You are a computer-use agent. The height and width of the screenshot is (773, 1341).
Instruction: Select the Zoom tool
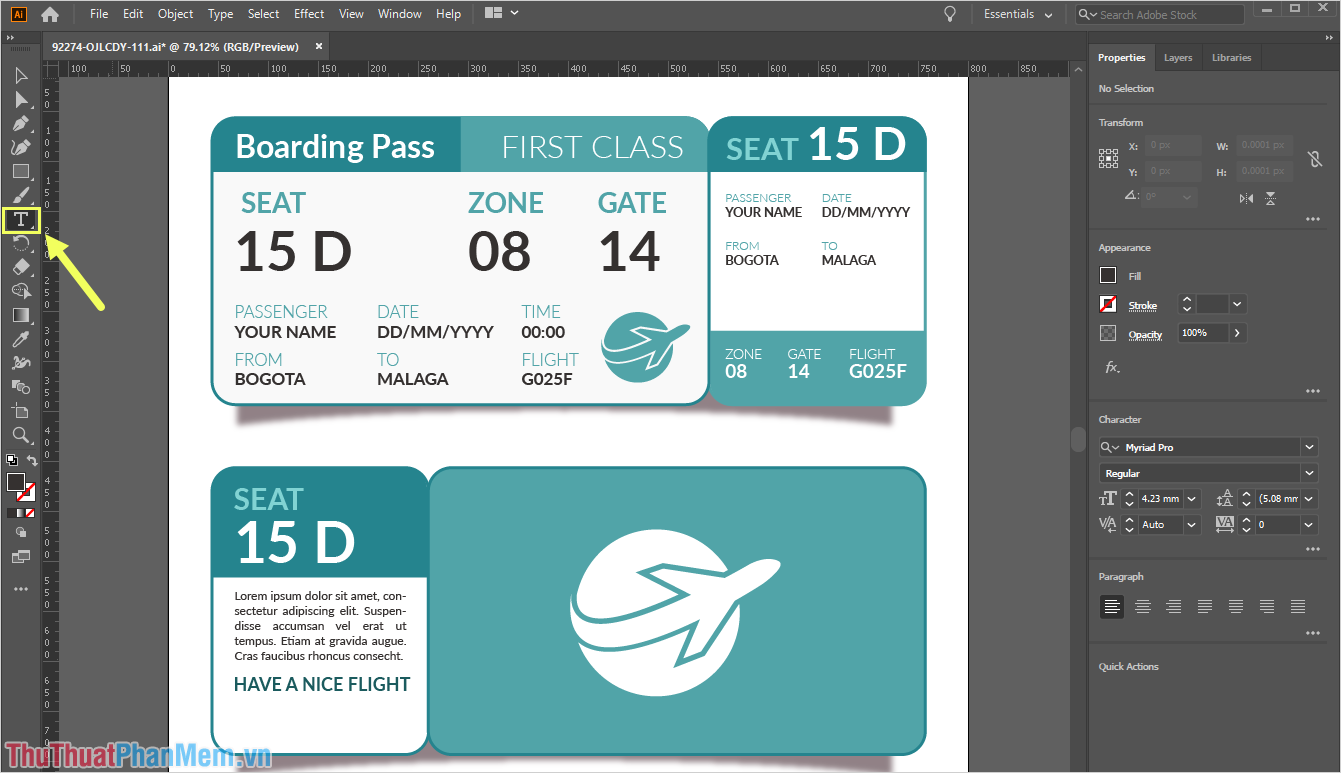click(20, 435)
